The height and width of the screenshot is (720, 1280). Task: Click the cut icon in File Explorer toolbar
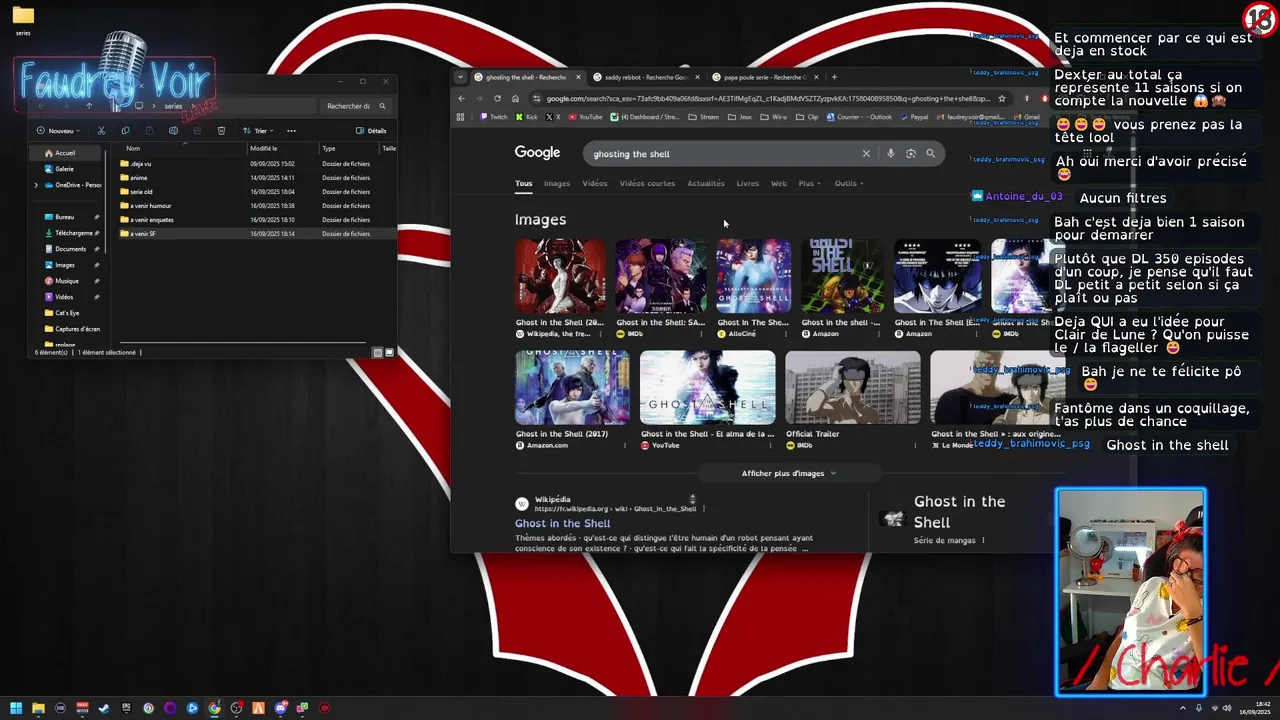point(101,131)
